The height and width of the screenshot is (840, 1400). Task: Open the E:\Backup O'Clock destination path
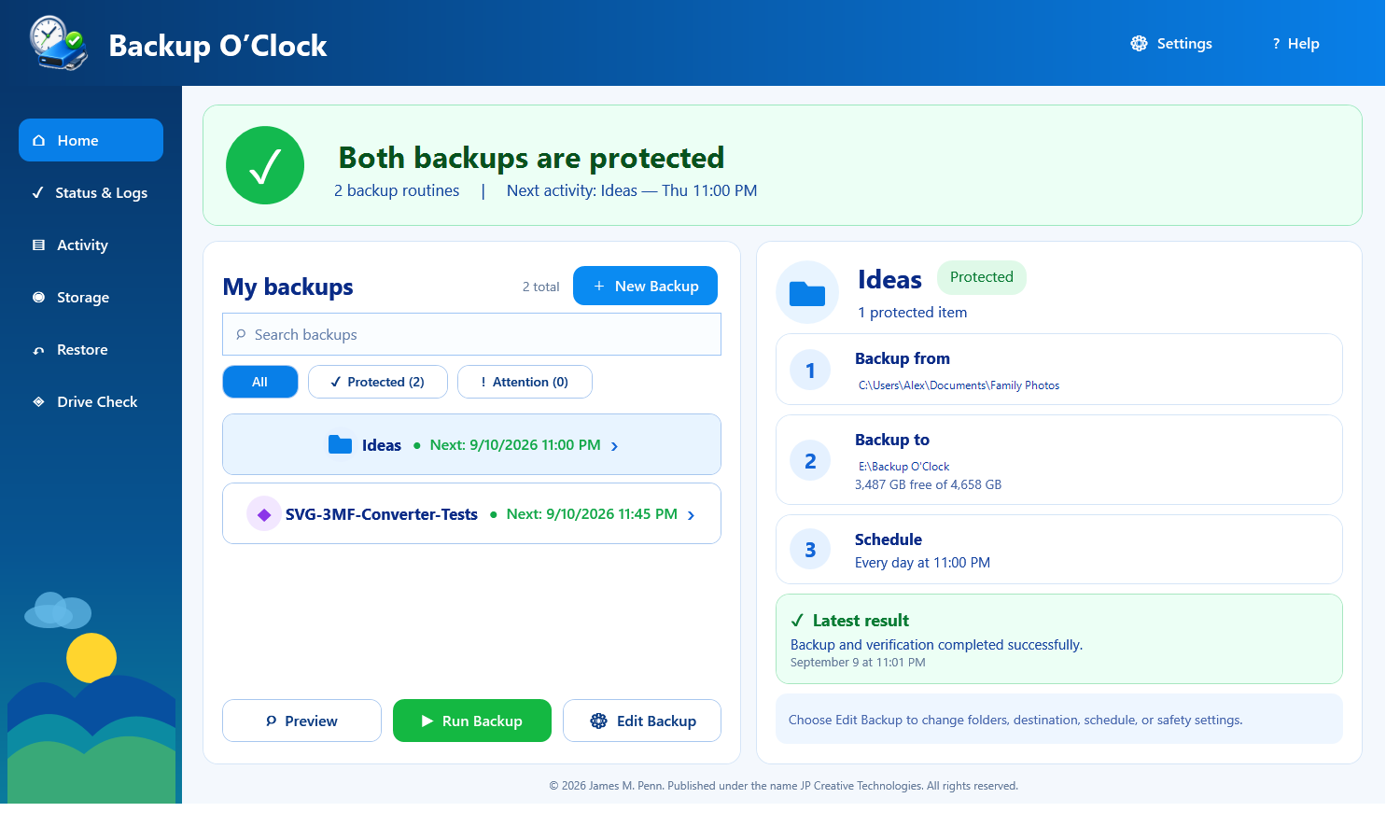pyautogui.click(x=903, y=467)
